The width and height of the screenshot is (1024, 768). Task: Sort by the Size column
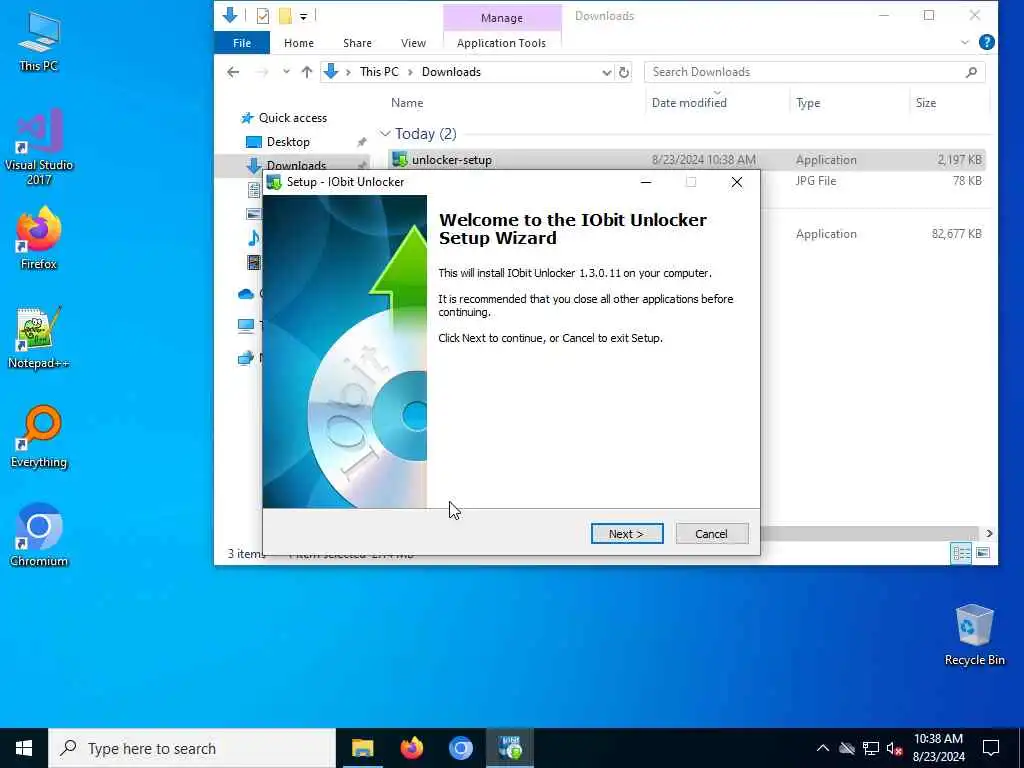tap(925, 103)
